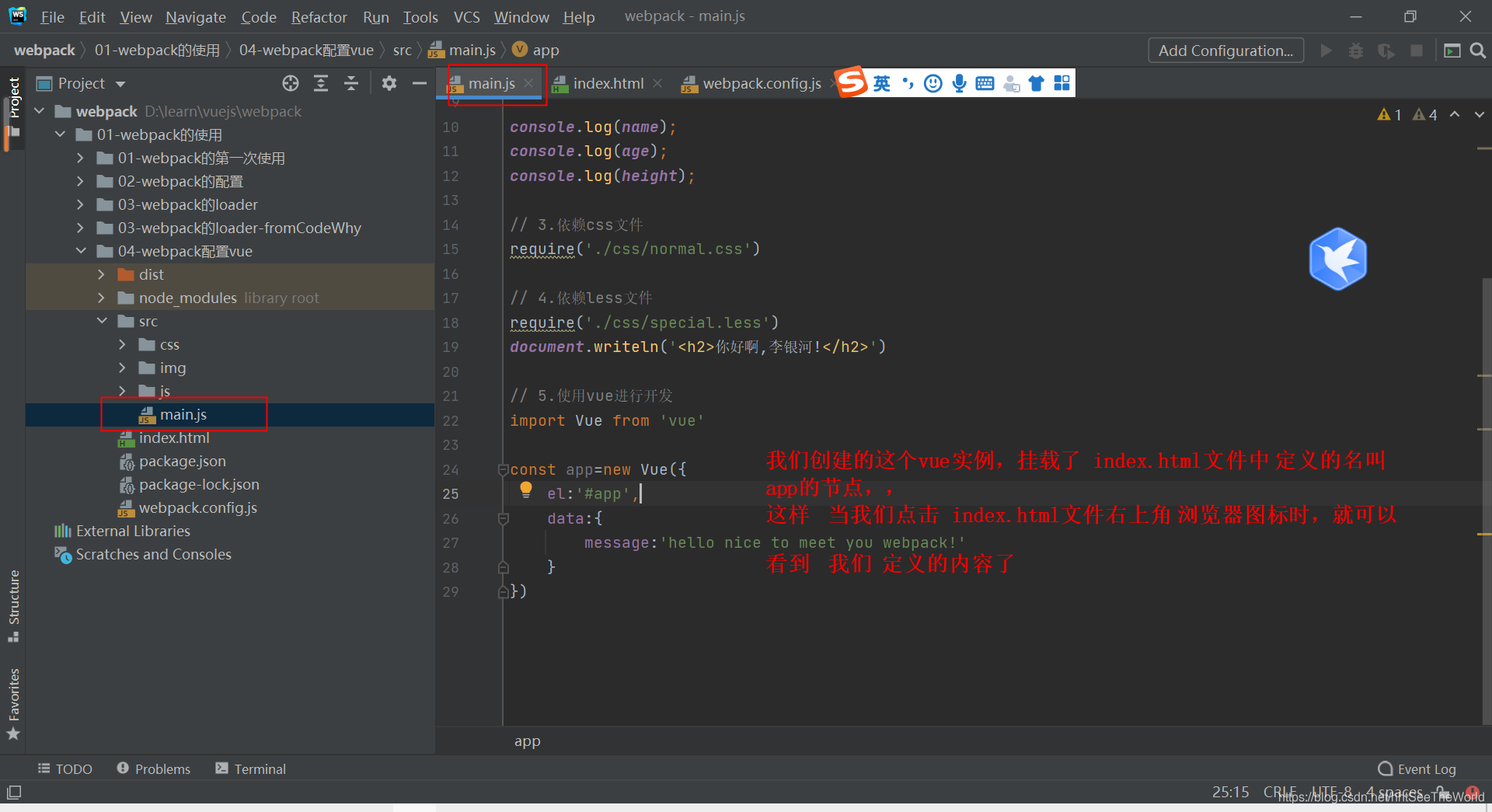The width and height of the screenshot is (1492, 812).
Task: Open the Navigate menu
Action: coord(196,17)
